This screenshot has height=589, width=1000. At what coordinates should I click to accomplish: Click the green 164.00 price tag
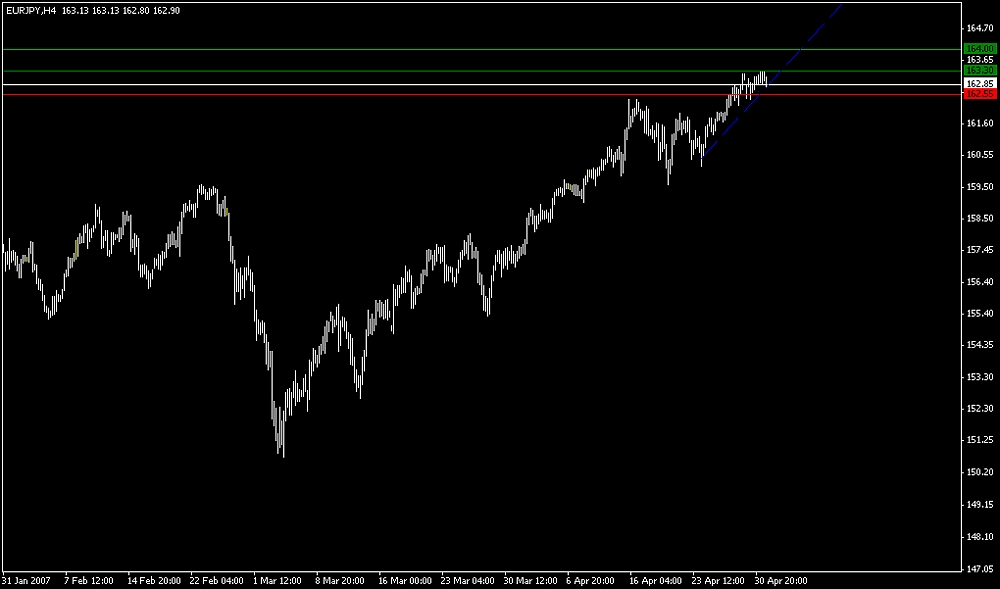tap(980, 48)
